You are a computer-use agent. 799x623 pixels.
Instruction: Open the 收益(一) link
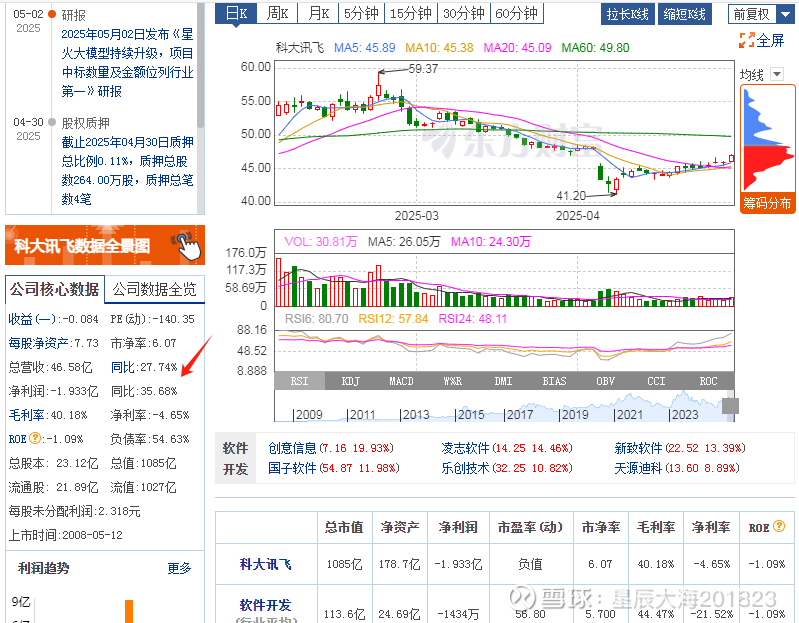click(x=32, y=319)
